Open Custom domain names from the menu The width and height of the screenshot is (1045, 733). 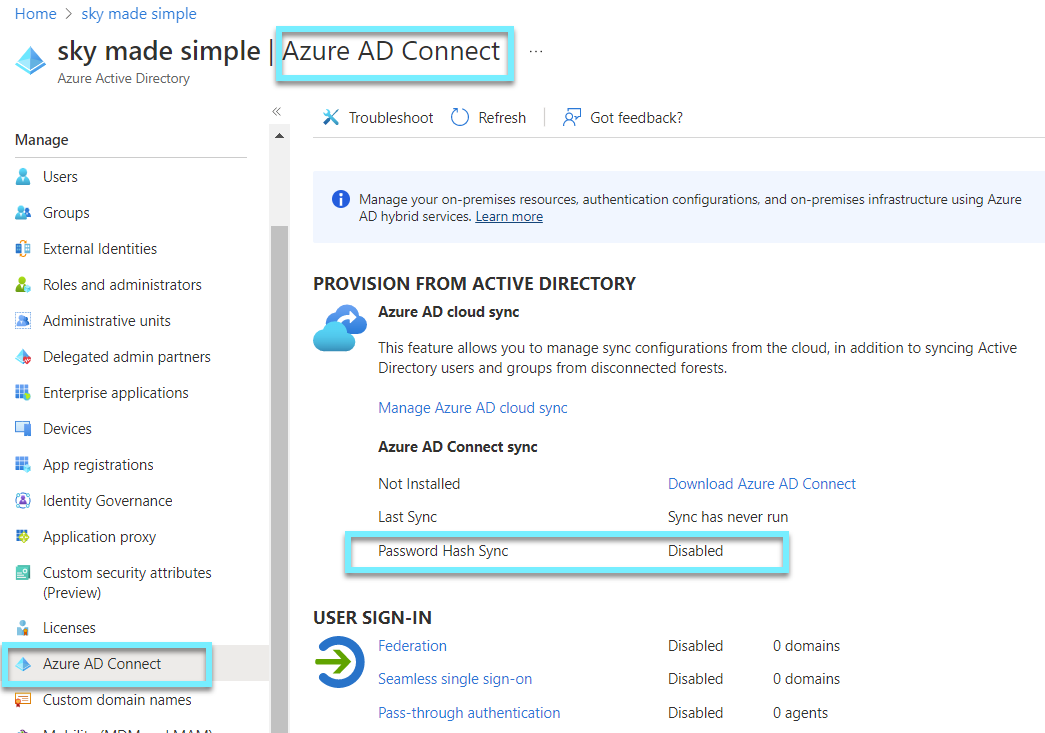pos(117,700)
